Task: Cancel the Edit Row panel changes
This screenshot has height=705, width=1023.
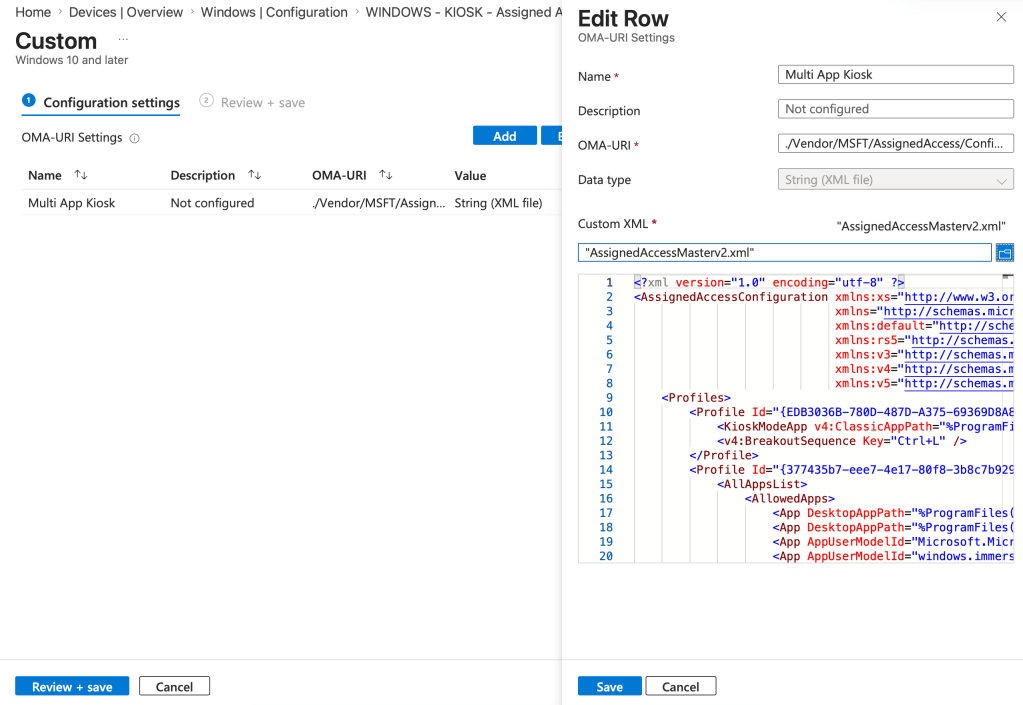Action: (x=680, y=686)
